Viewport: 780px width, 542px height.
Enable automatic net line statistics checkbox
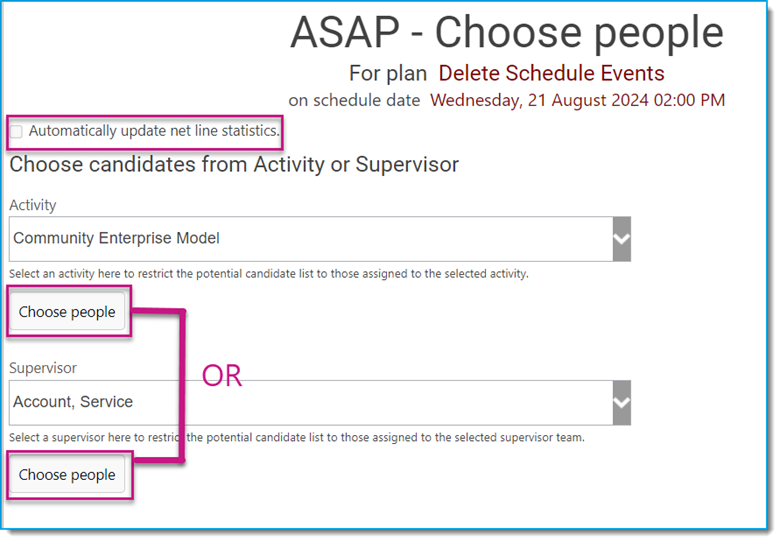pos(16,132)
